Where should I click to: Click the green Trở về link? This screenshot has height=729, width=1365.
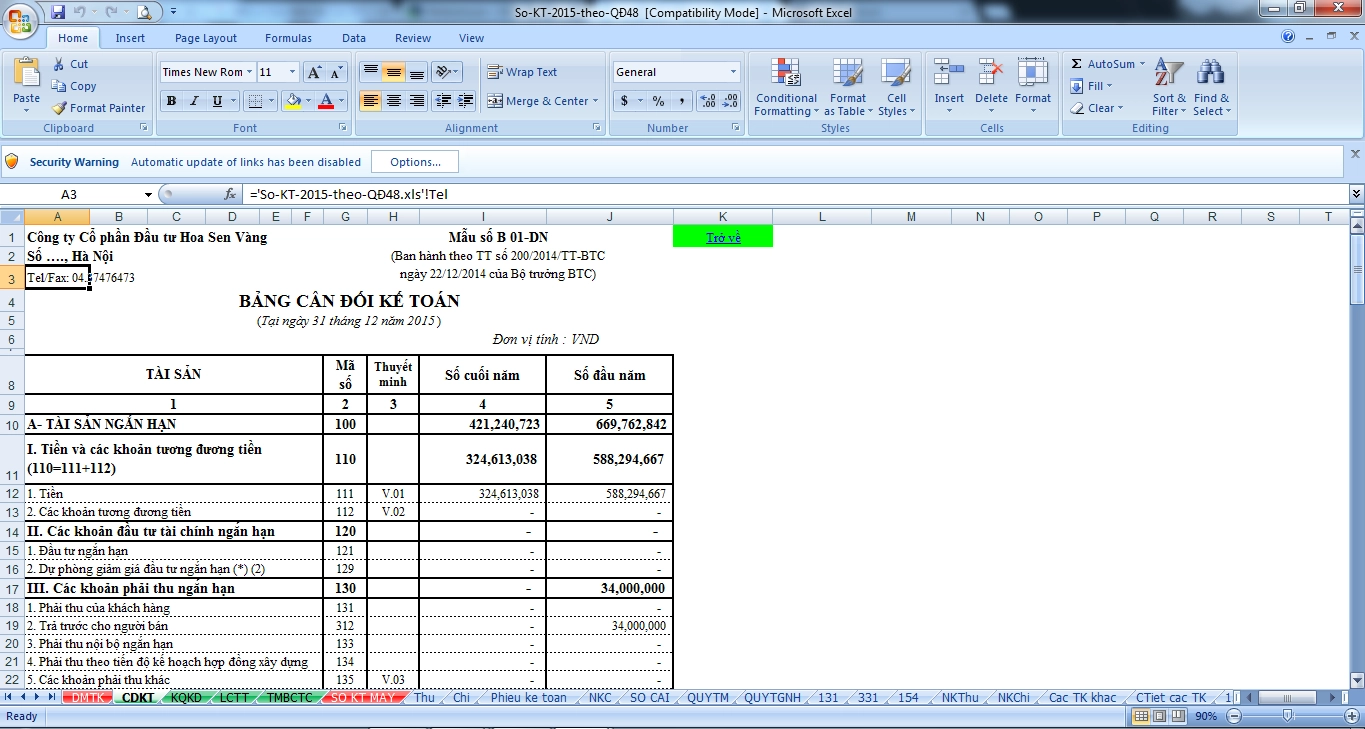click(x=723, y=238)
